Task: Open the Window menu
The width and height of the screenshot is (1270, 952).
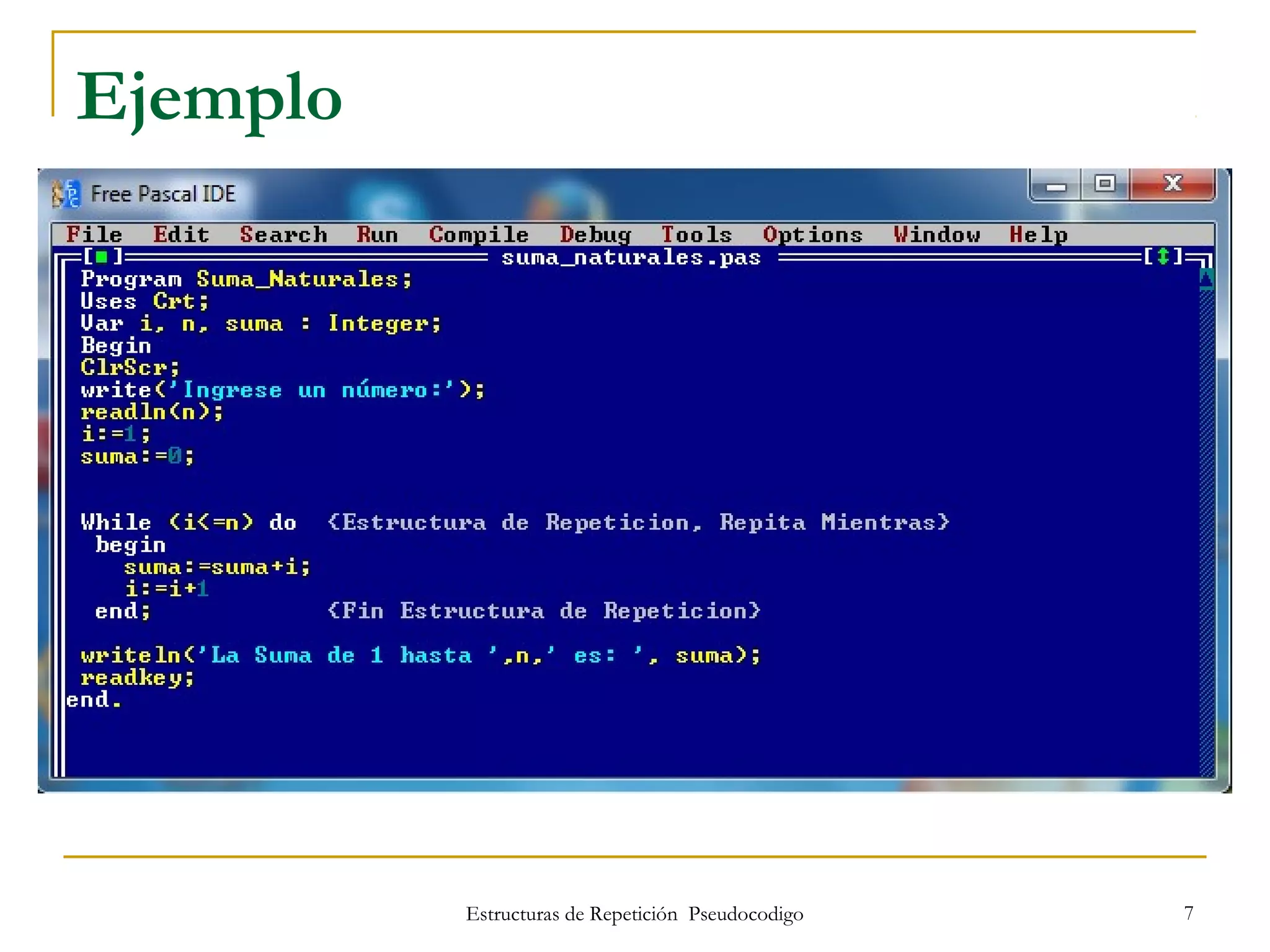Action: tap(936, 234)
